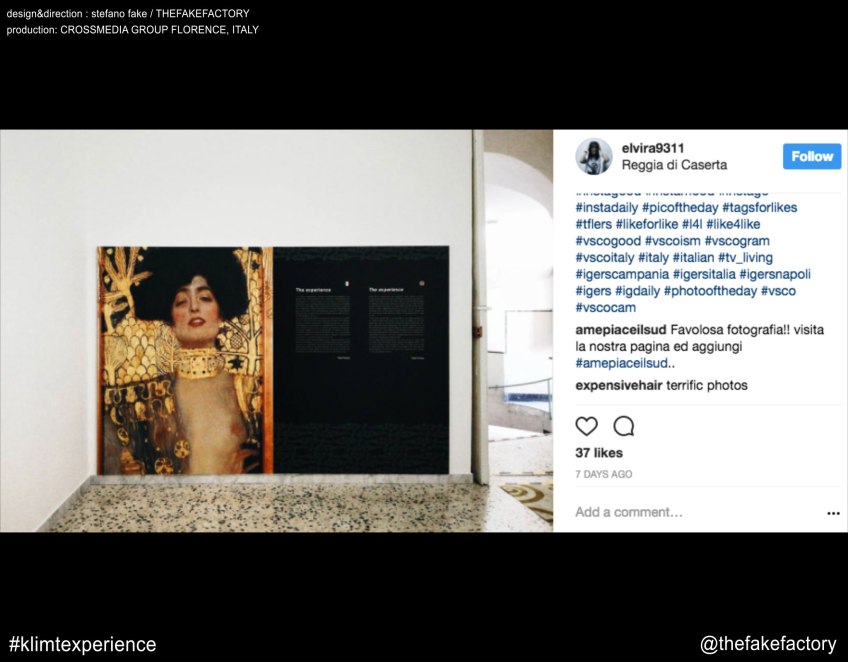This screenshot has height=662, width=848.
Task: Open the #amepiaceilsud hashtag in comment
Action: (625, 363)
